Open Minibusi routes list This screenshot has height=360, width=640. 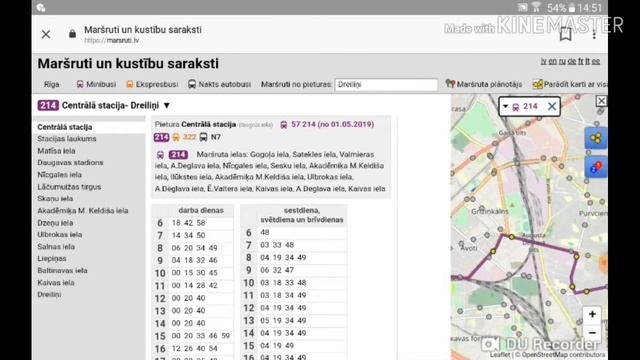point(96,84)
